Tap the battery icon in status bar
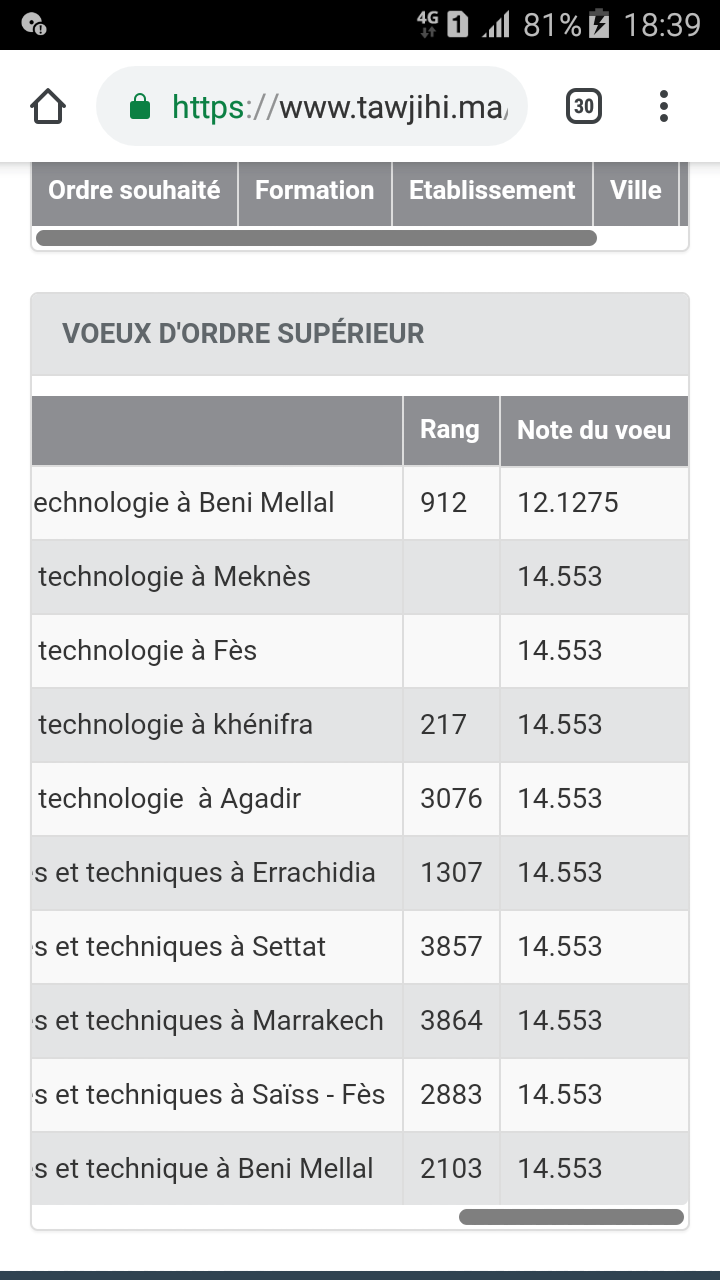Image resolution: width=720 pixels, height=1280 pixels. click(x=598, y=24)
